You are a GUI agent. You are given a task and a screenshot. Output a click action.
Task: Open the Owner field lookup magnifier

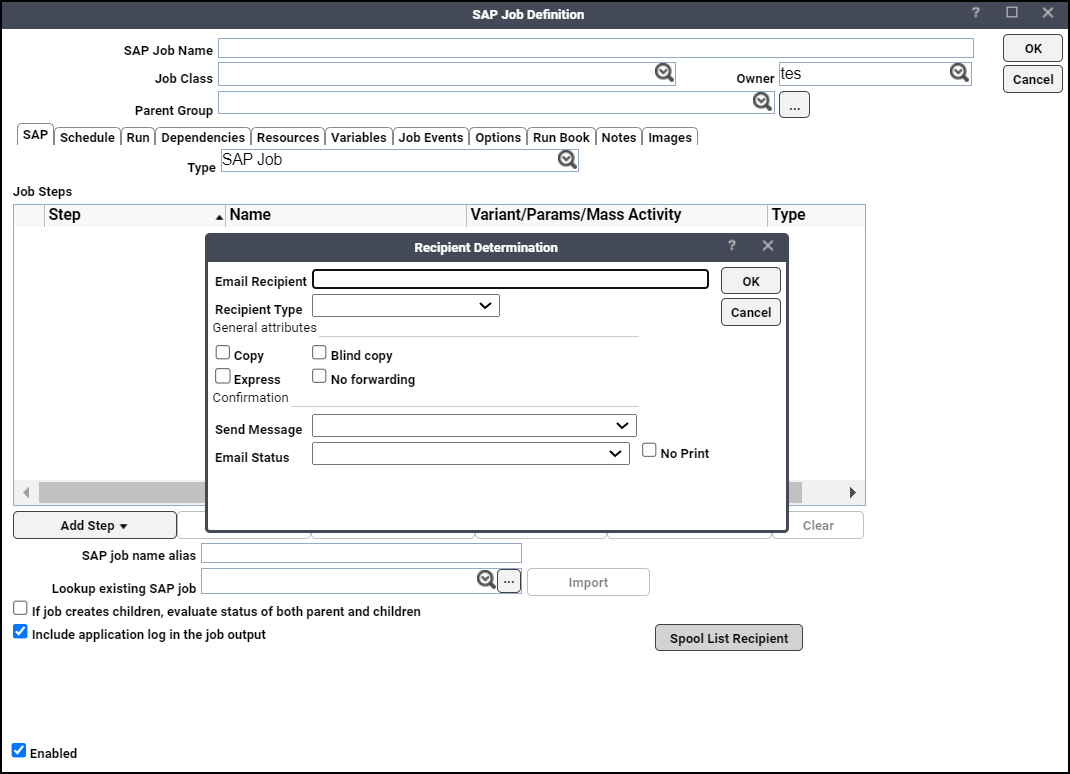tap(958, 72)
